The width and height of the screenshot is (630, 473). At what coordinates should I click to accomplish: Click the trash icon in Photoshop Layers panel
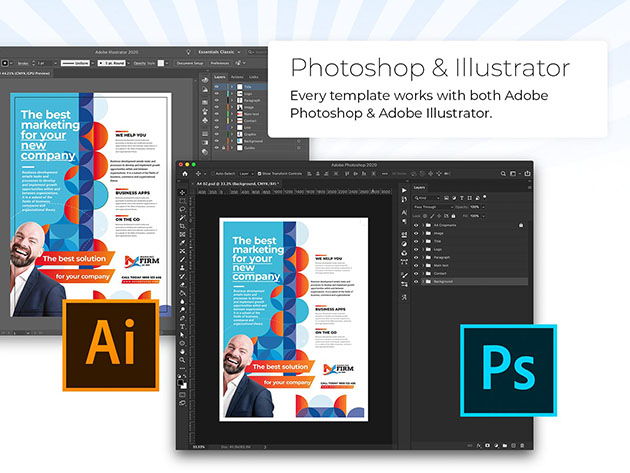(522, 445)
